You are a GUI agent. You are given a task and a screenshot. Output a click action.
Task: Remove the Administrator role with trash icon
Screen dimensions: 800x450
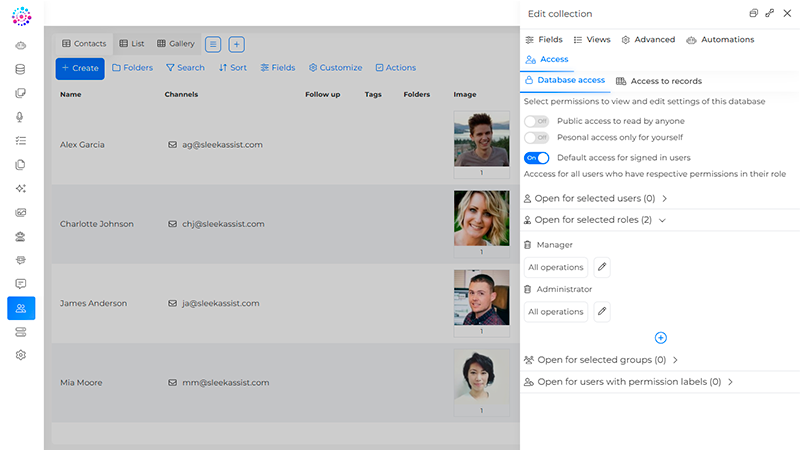528,290
